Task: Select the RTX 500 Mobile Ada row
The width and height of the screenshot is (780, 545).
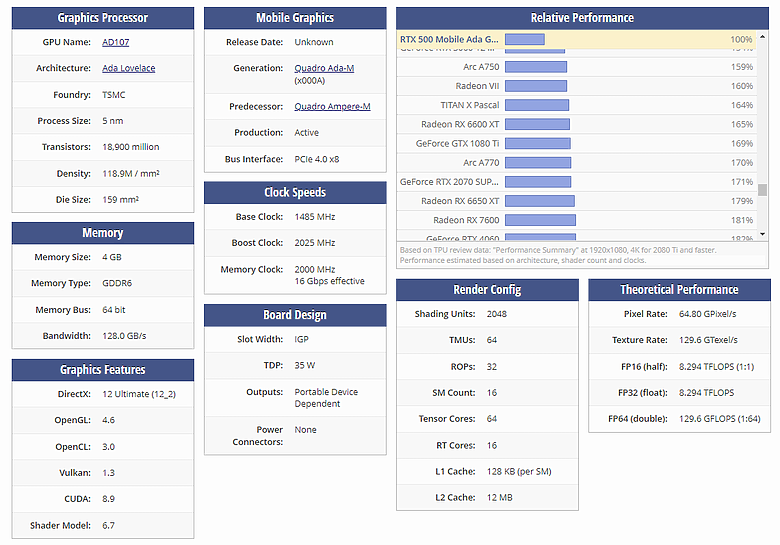Action: pyautogui.click(x=577, y=39)
